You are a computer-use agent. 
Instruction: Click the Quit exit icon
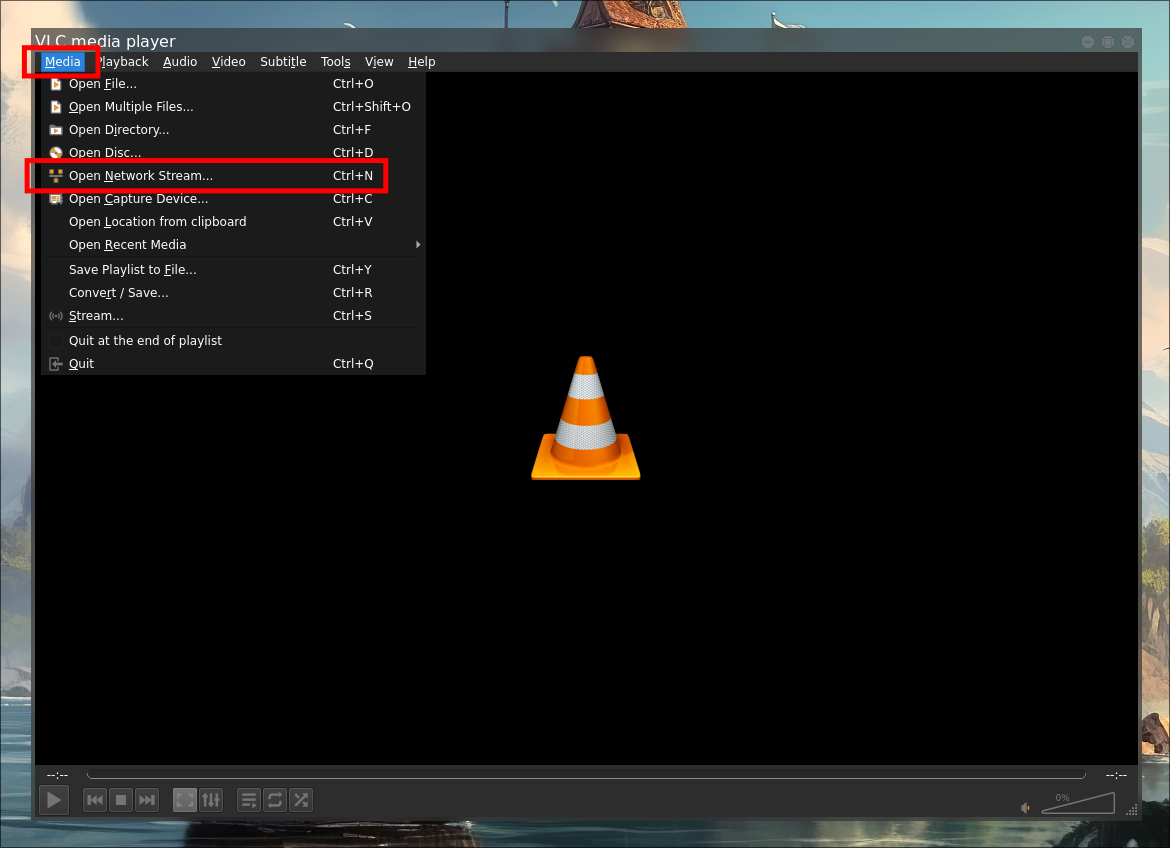55,364
